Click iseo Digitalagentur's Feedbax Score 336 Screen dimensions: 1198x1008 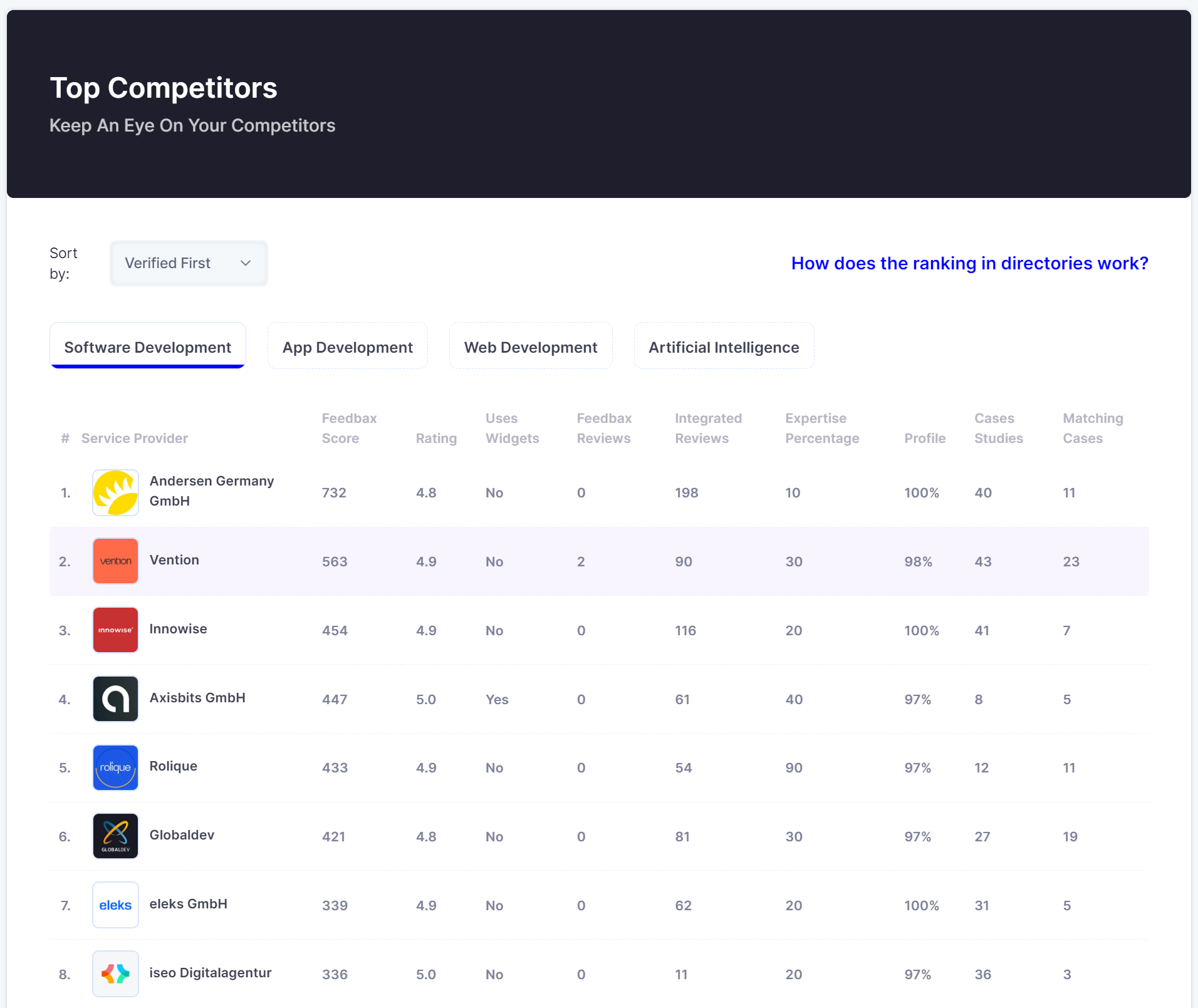pyautogui.click(x=335, y=975)
